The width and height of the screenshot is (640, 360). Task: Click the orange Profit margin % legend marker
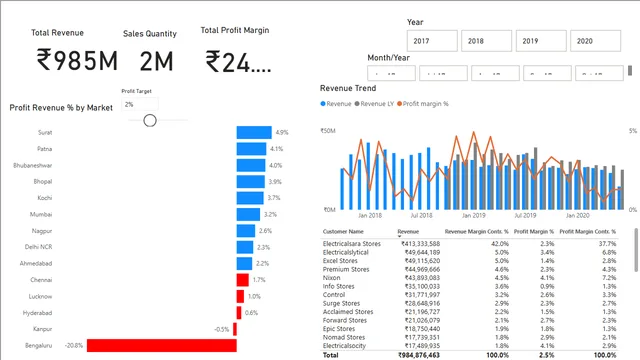click(399, 104)
